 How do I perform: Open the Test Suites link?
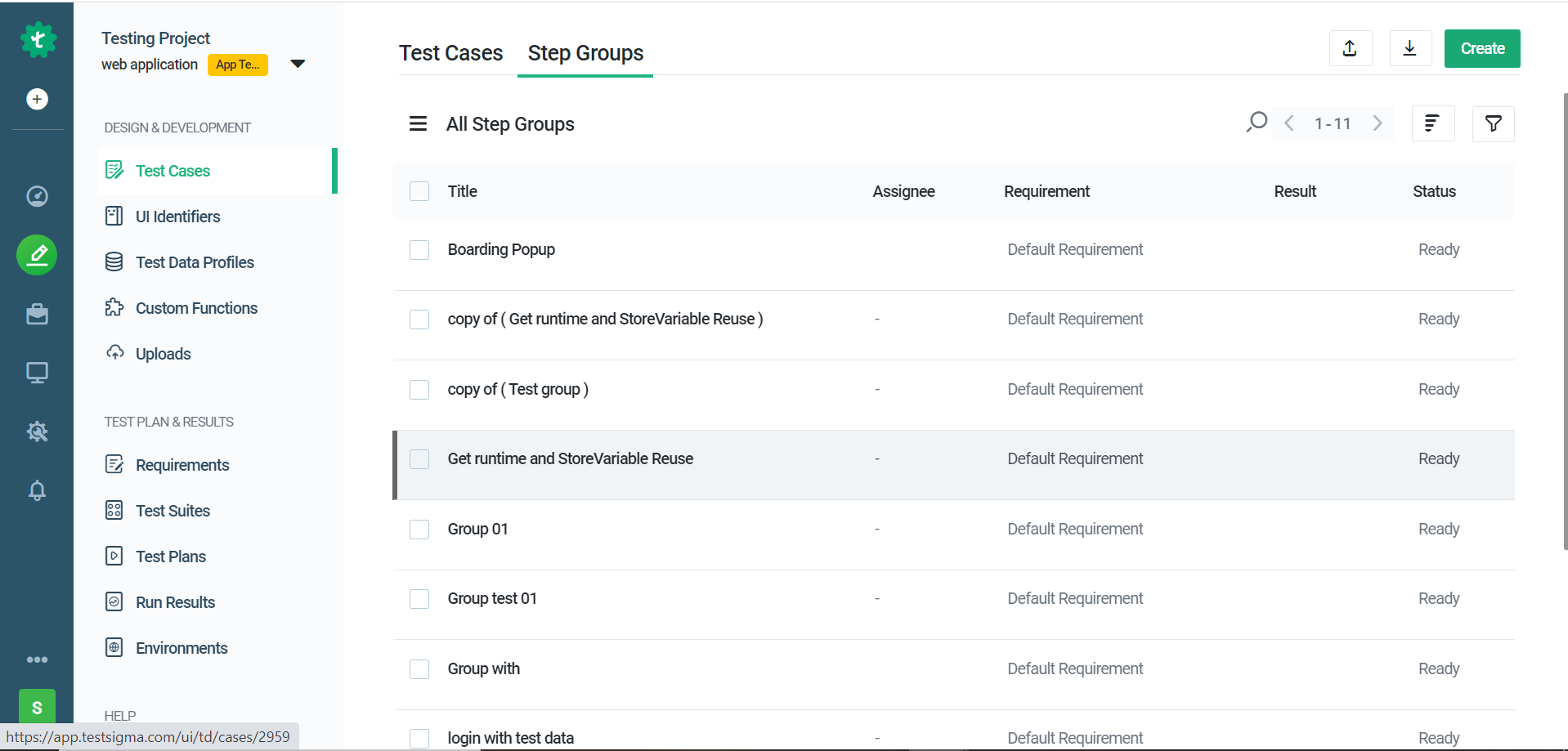pyautogui.click(x=173, y=511)
